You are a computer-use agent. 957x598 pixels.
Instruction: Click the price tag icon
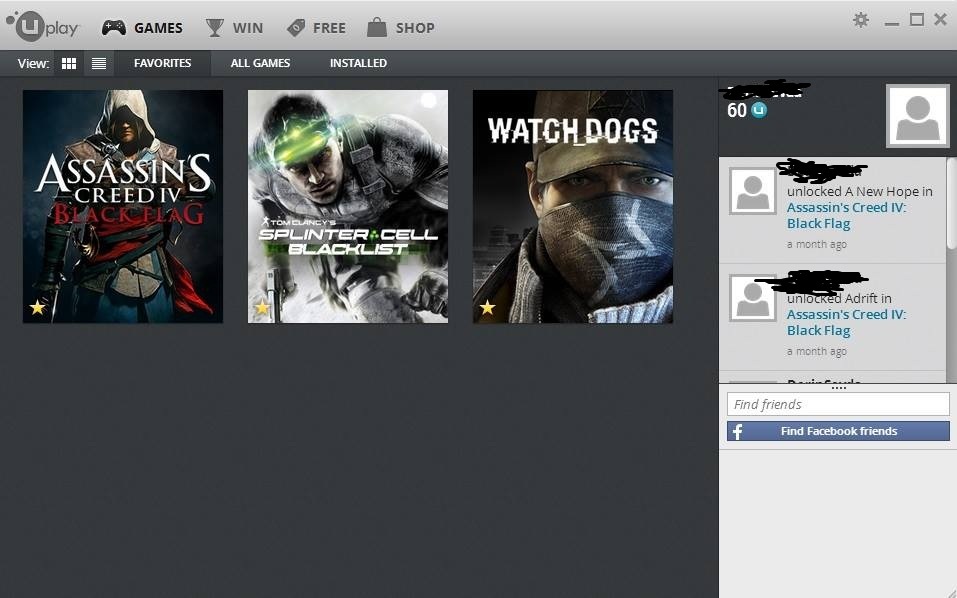click(x=296, y=27)
